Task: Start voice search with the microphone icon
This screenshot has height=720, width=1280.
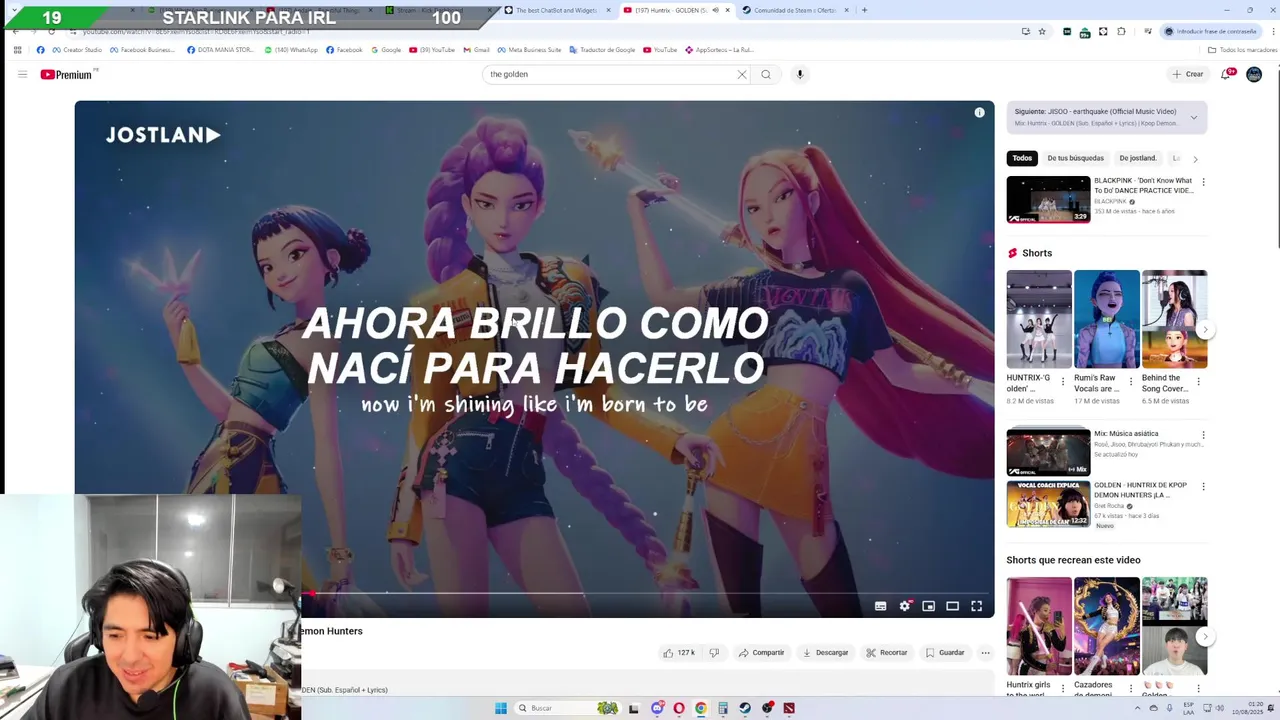Action: click(x=800, y=74)
